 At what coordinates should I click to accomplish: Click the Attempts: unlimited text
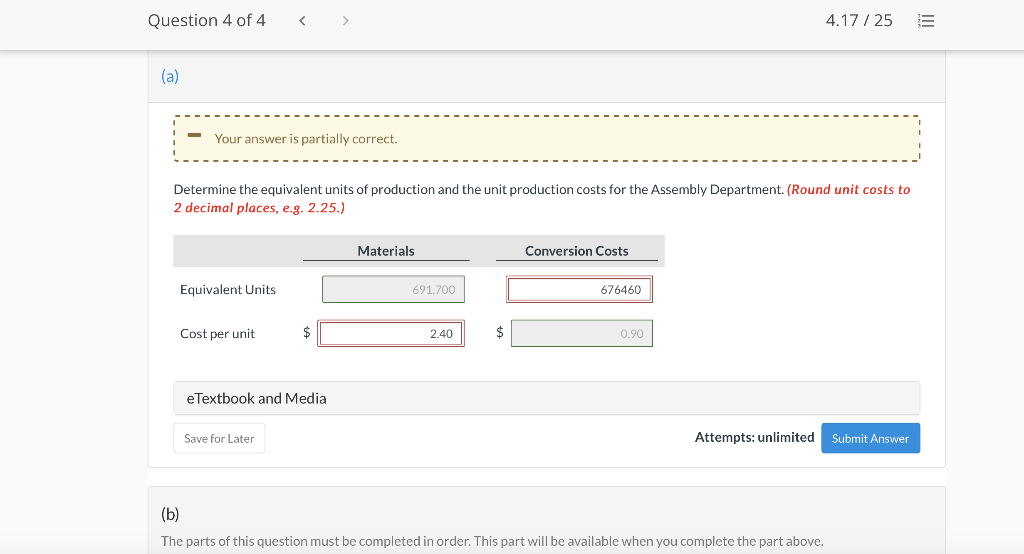coord(754,438)
